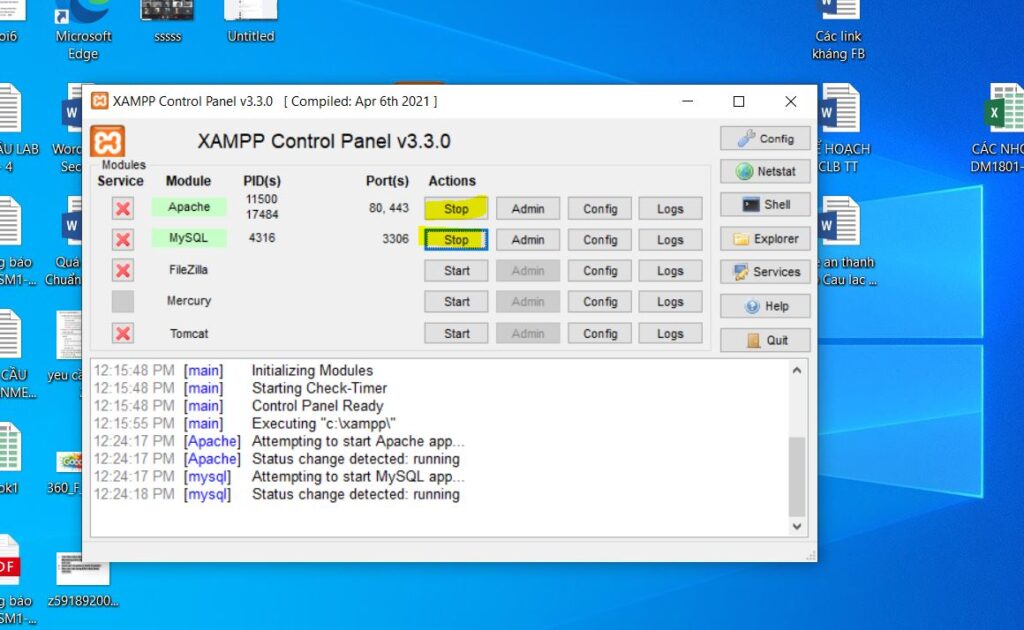1024x630 pixels.
Task: Open the MySQL Config menu
Action: point(600,240)
